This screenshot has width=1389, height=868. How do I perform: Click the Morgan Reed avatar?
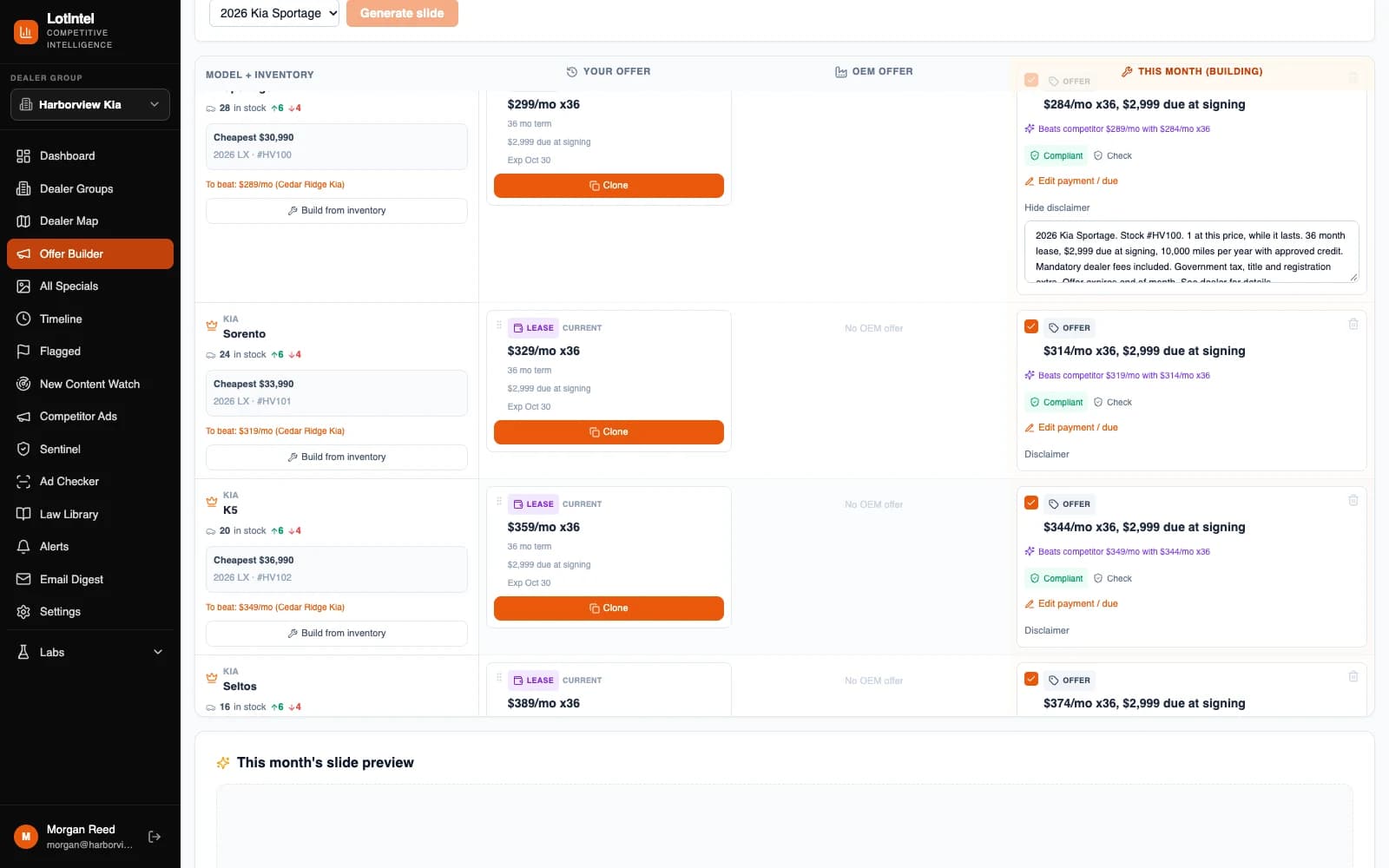[x=26, y=837]
